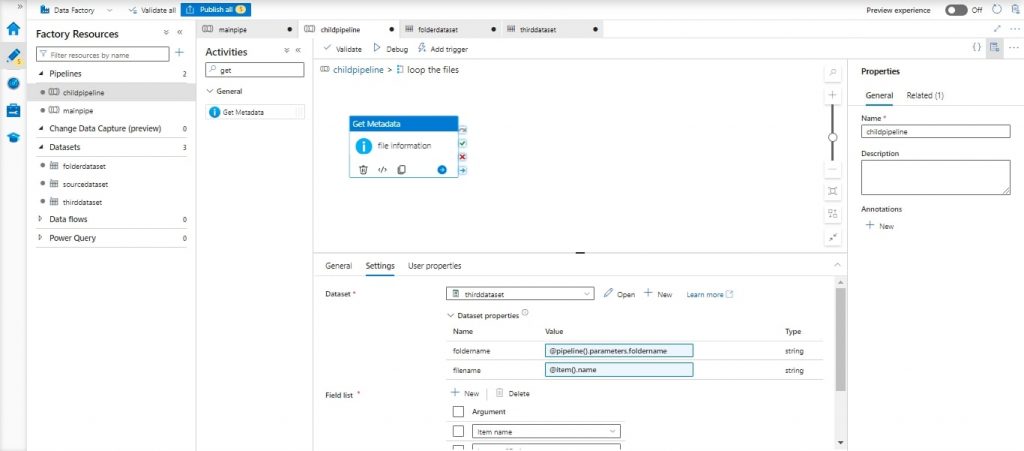Switch to the User properties tab

[434, 266]
